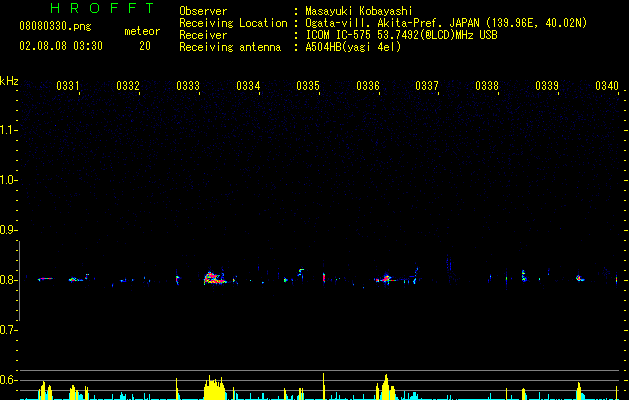Click the 0337 time axis label

click(x=427, y=85)
